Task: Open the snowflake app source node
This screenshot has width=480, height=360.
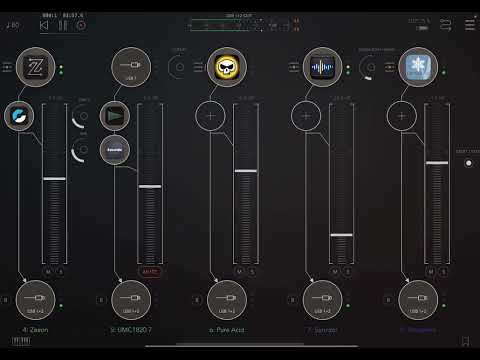Action: point(418,67)
